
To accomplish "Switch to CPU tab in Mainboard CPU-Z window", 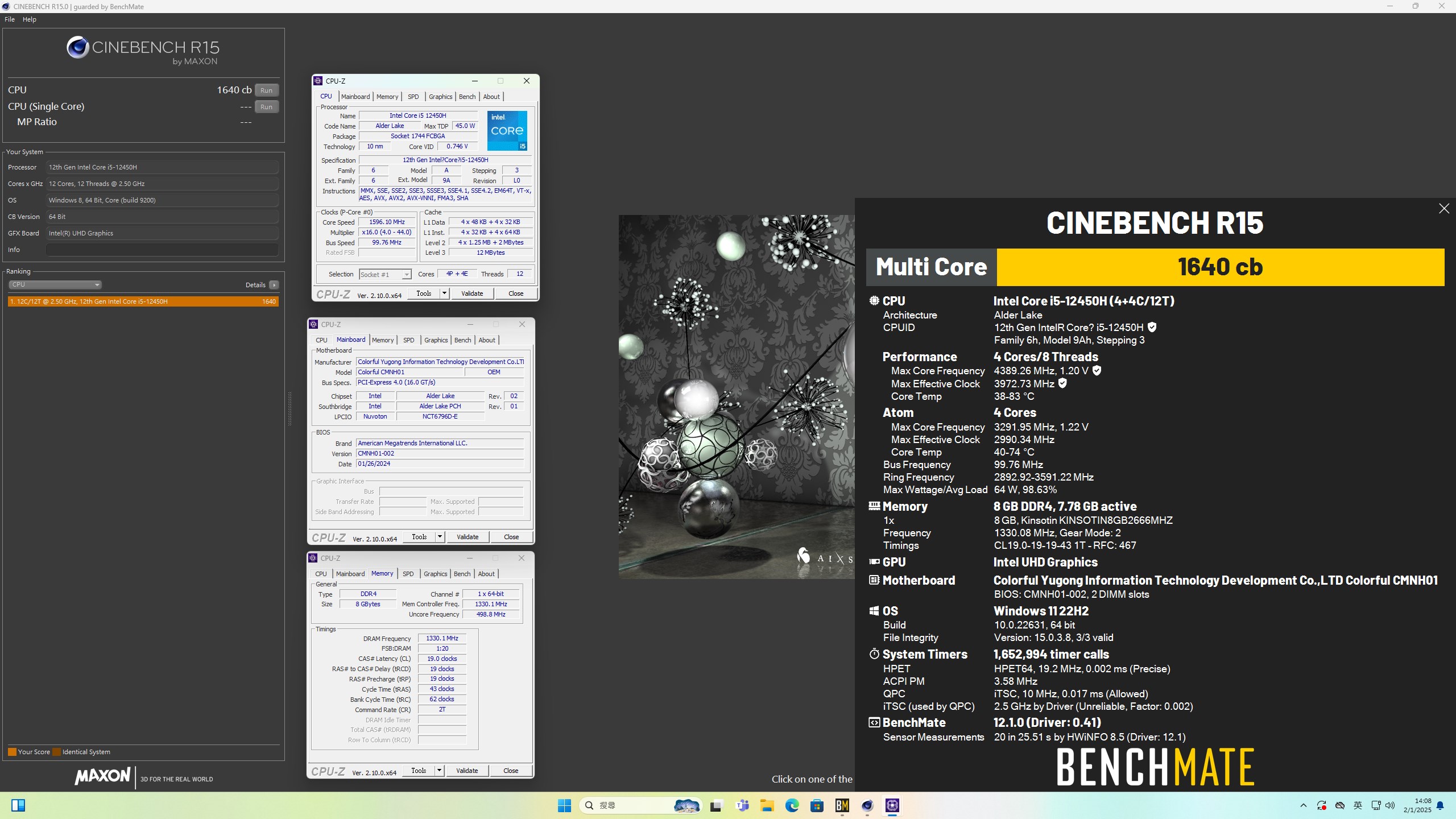I will tap(321, 340).
